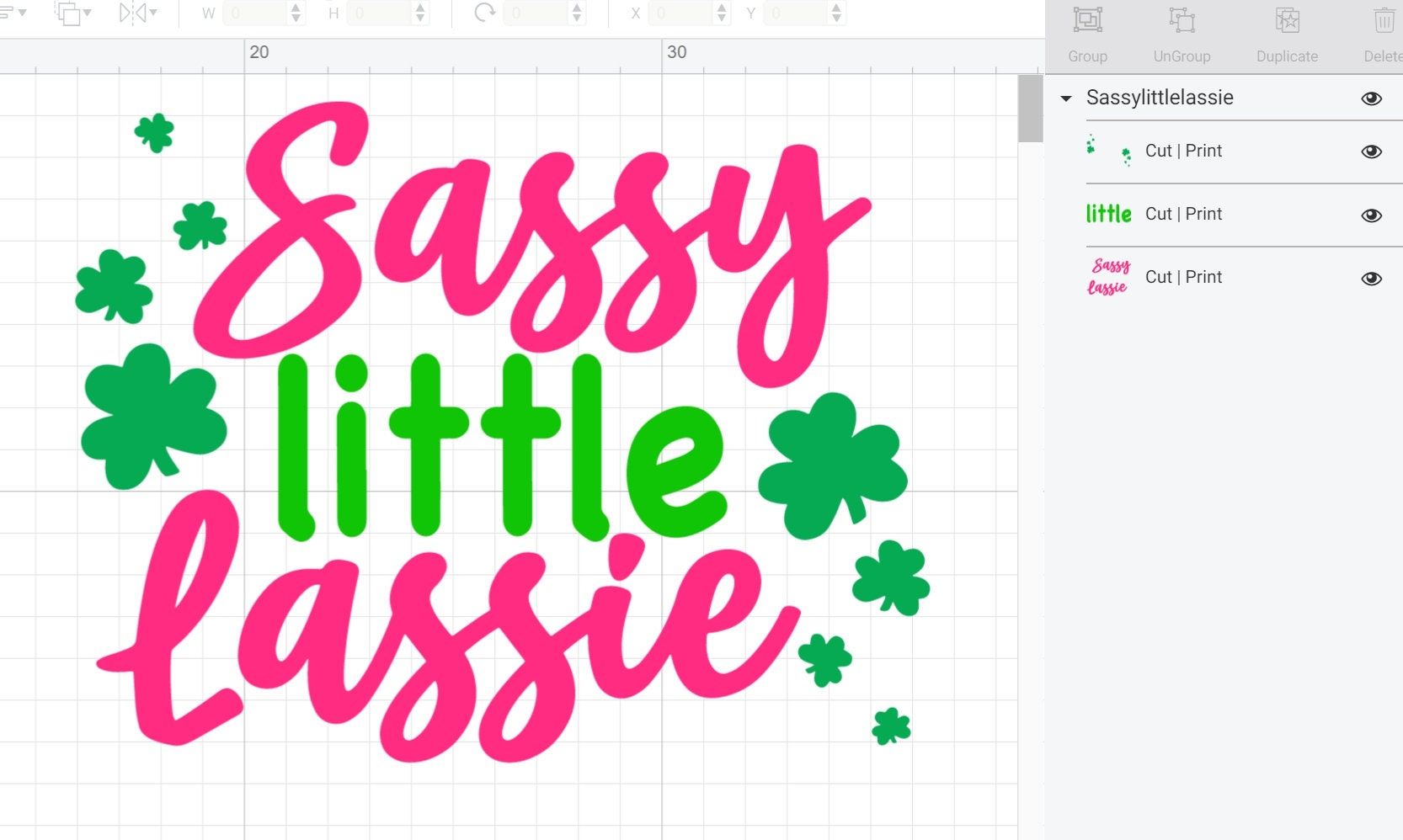Open the Flip options dropdown arrow

pos(153,13)
